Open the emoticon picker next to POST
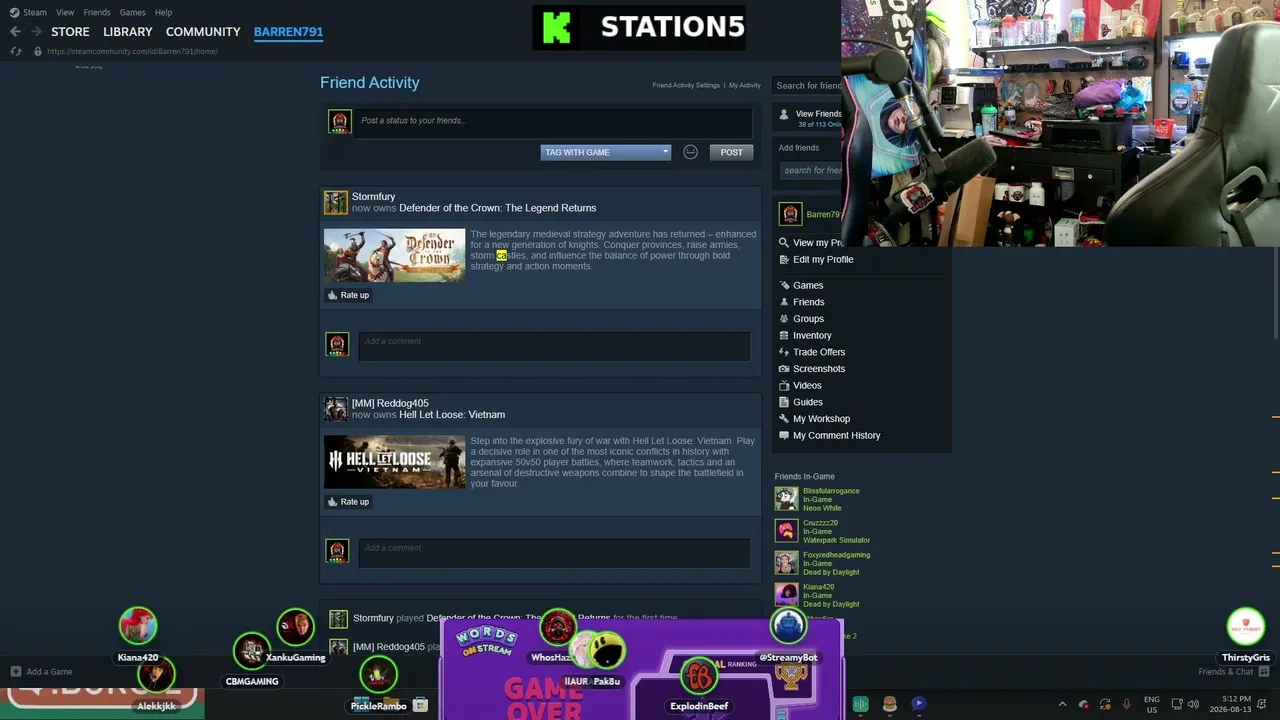Screen dimensions: 1280x720 [690, 152]
